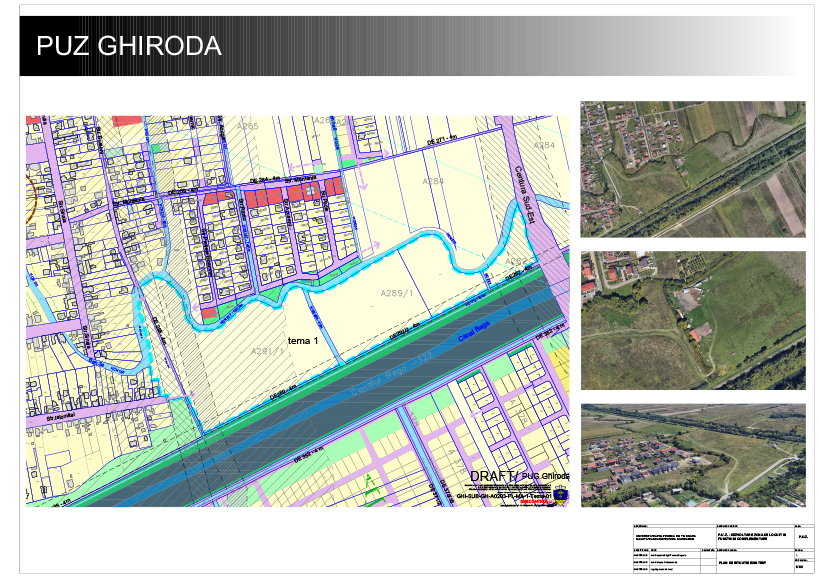Click the coat-of-arms emblem on the map
This screenshot has height=578, width=819.
click(559, 493)
